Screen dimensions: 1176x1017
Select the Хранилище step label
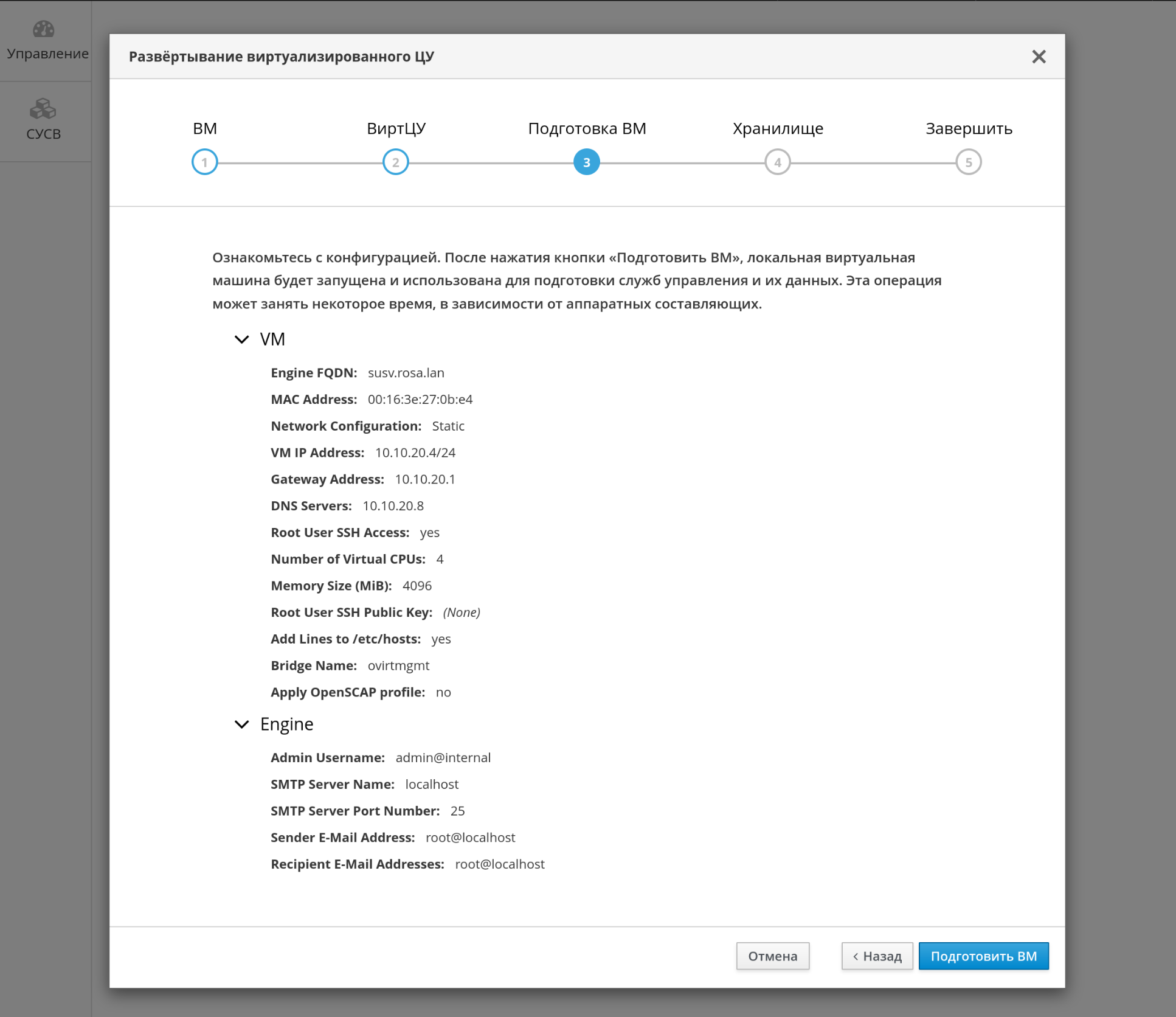click(x=778, y=128)
